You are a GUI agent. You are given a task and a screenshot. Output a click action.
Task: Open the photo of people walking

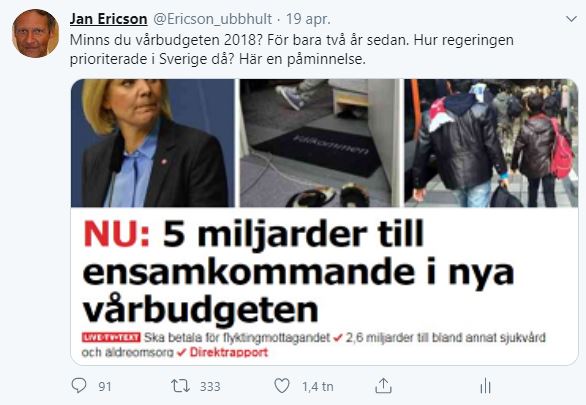point(491,143)
